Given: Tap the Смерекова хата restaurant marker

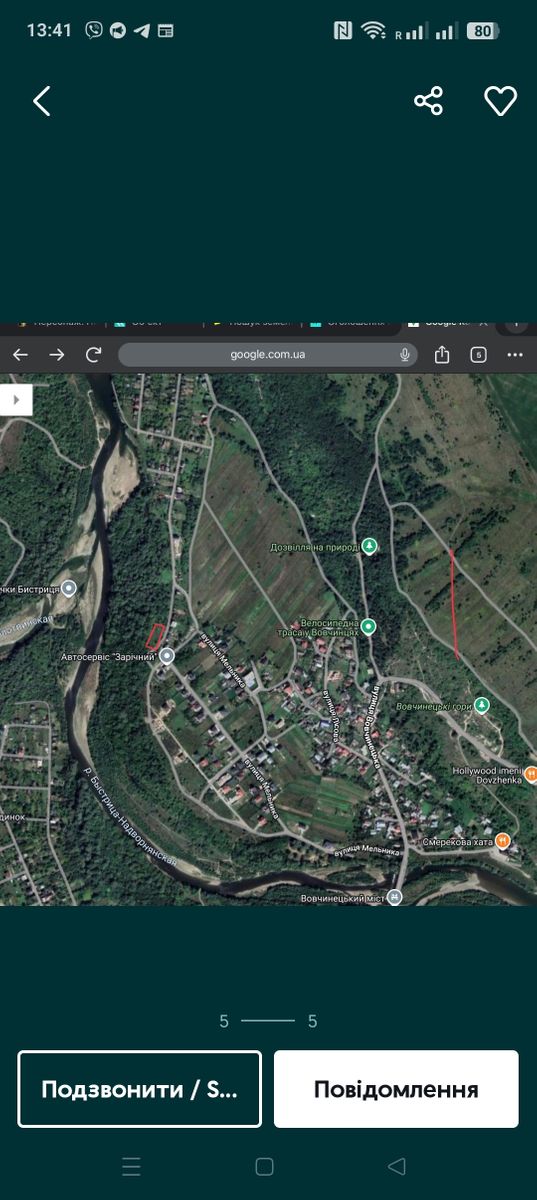Looking at the screenshot, I should click(x=503, y=841).
